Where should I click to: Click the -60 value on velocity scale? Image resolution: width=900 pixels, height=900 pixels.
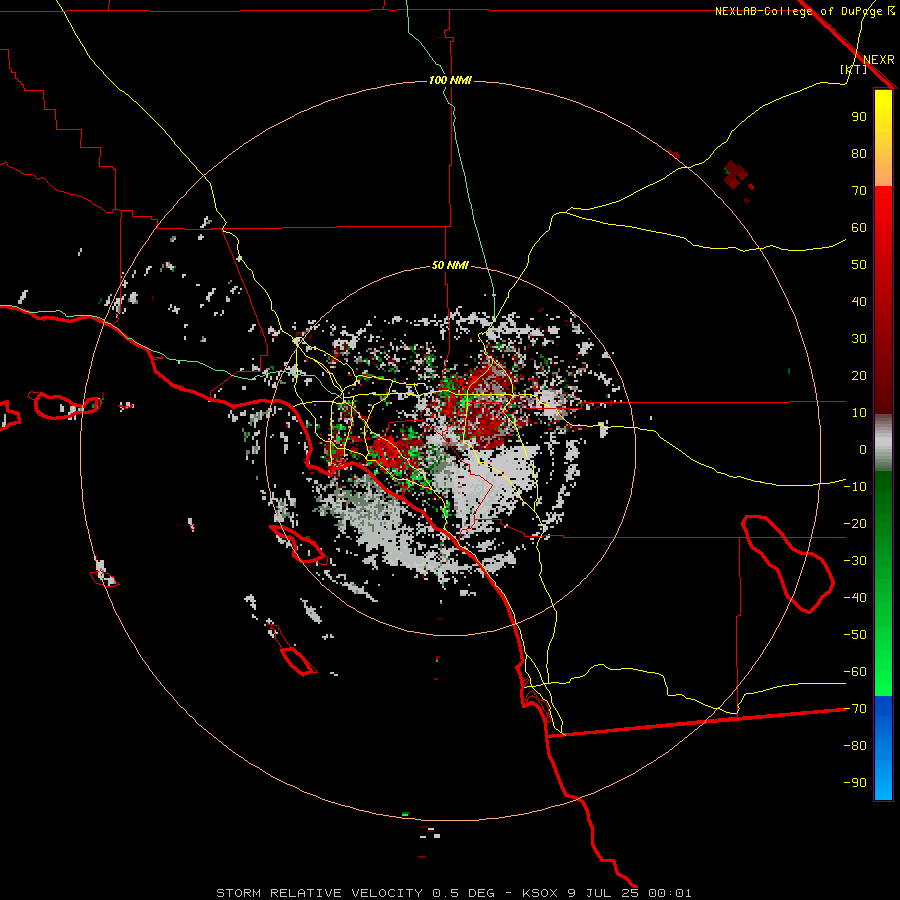coord(855,672)
